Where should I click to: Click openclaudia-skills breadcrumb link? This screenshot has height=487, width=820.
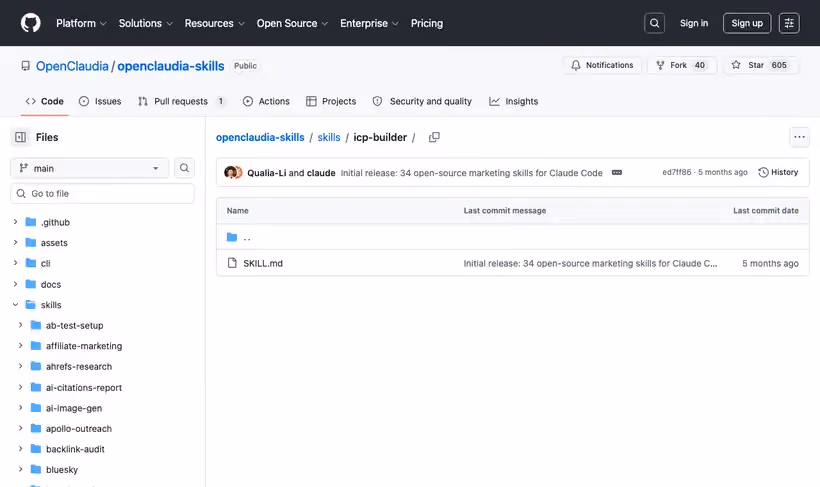point(260,137)
